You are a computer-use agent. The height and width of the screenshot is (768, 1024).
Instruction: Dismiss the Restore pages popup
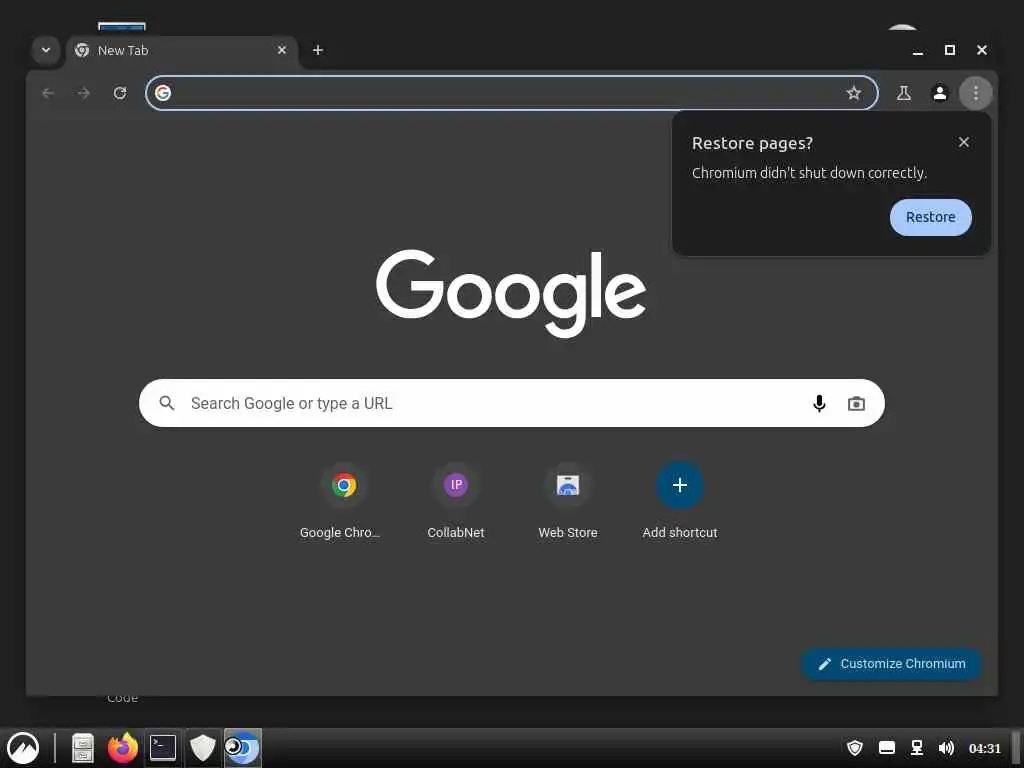point(964,142)
